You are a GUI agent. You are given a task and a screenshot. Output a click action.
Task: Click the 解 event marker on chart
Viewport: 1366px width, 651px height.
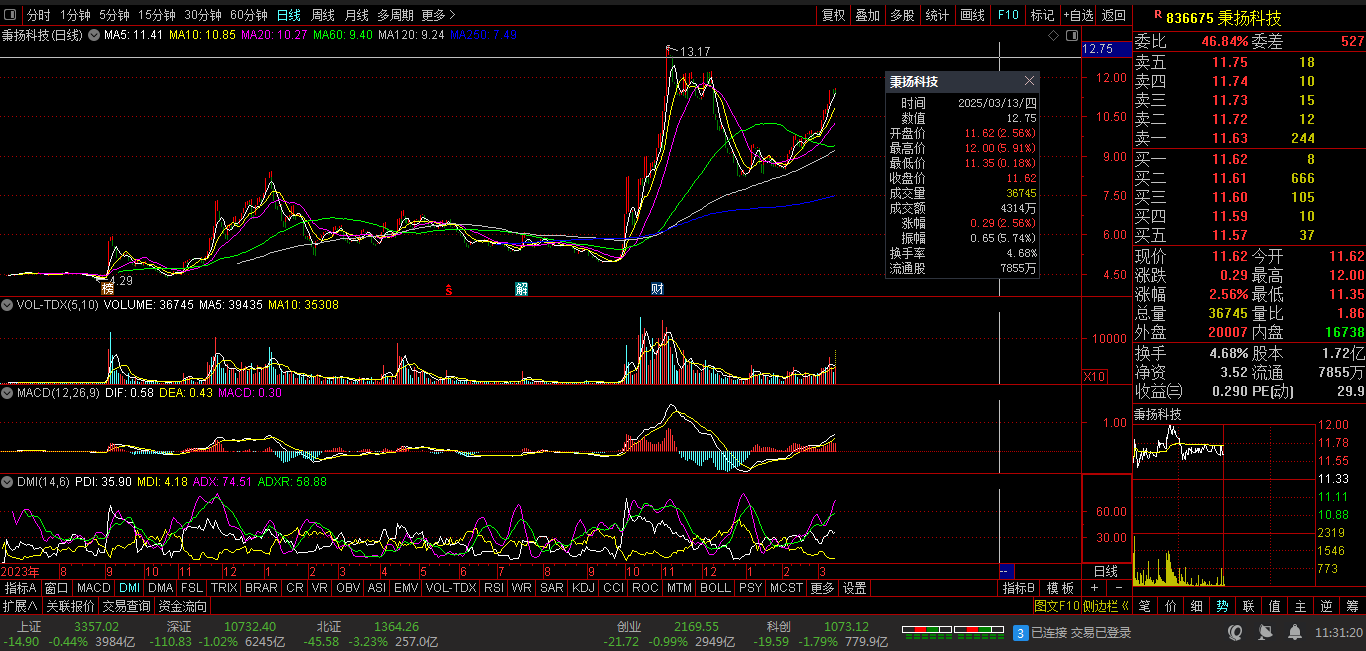click(x=521, y=289)
